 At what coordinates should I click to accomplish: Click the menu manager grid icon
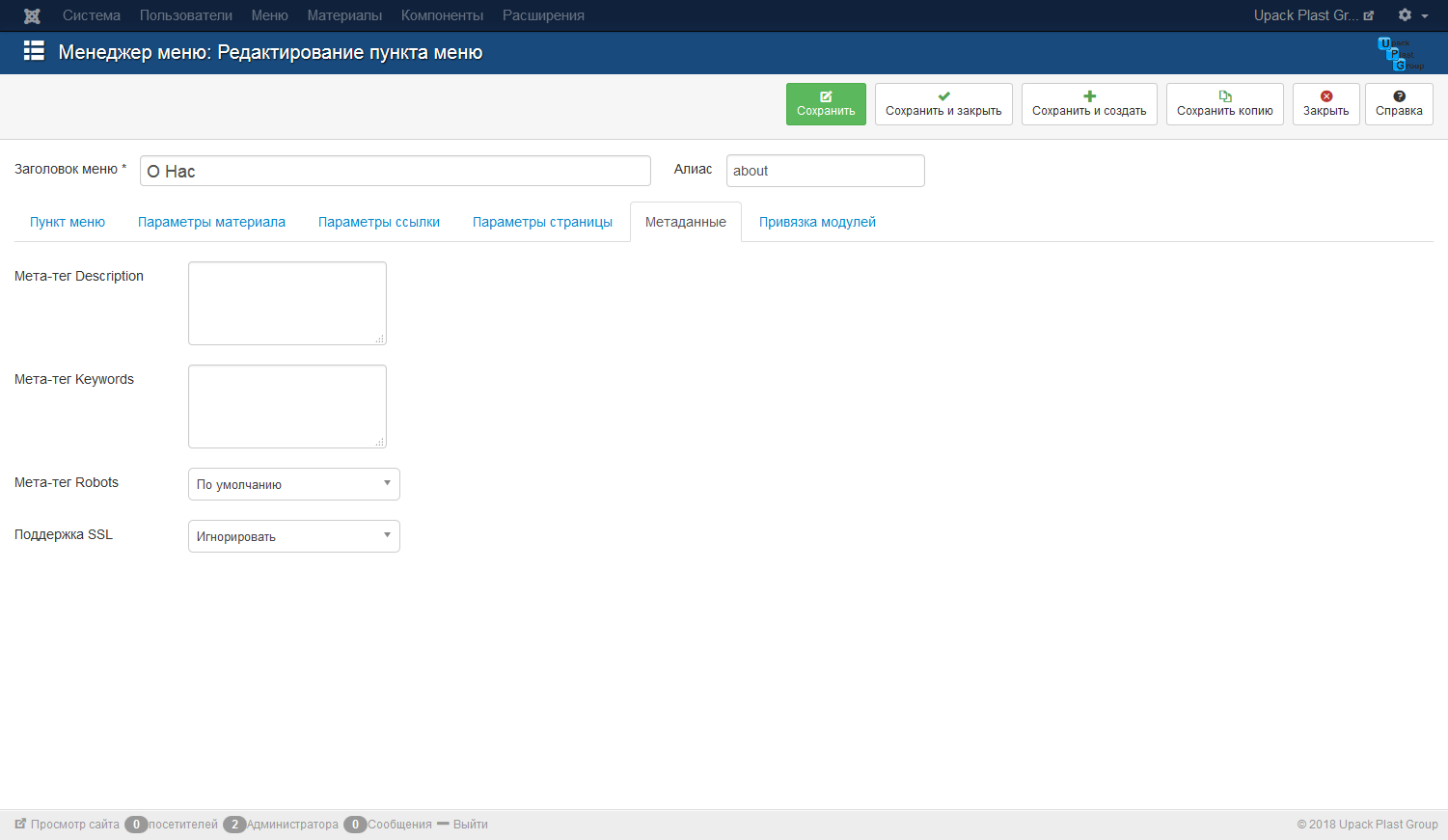(34, 51)
